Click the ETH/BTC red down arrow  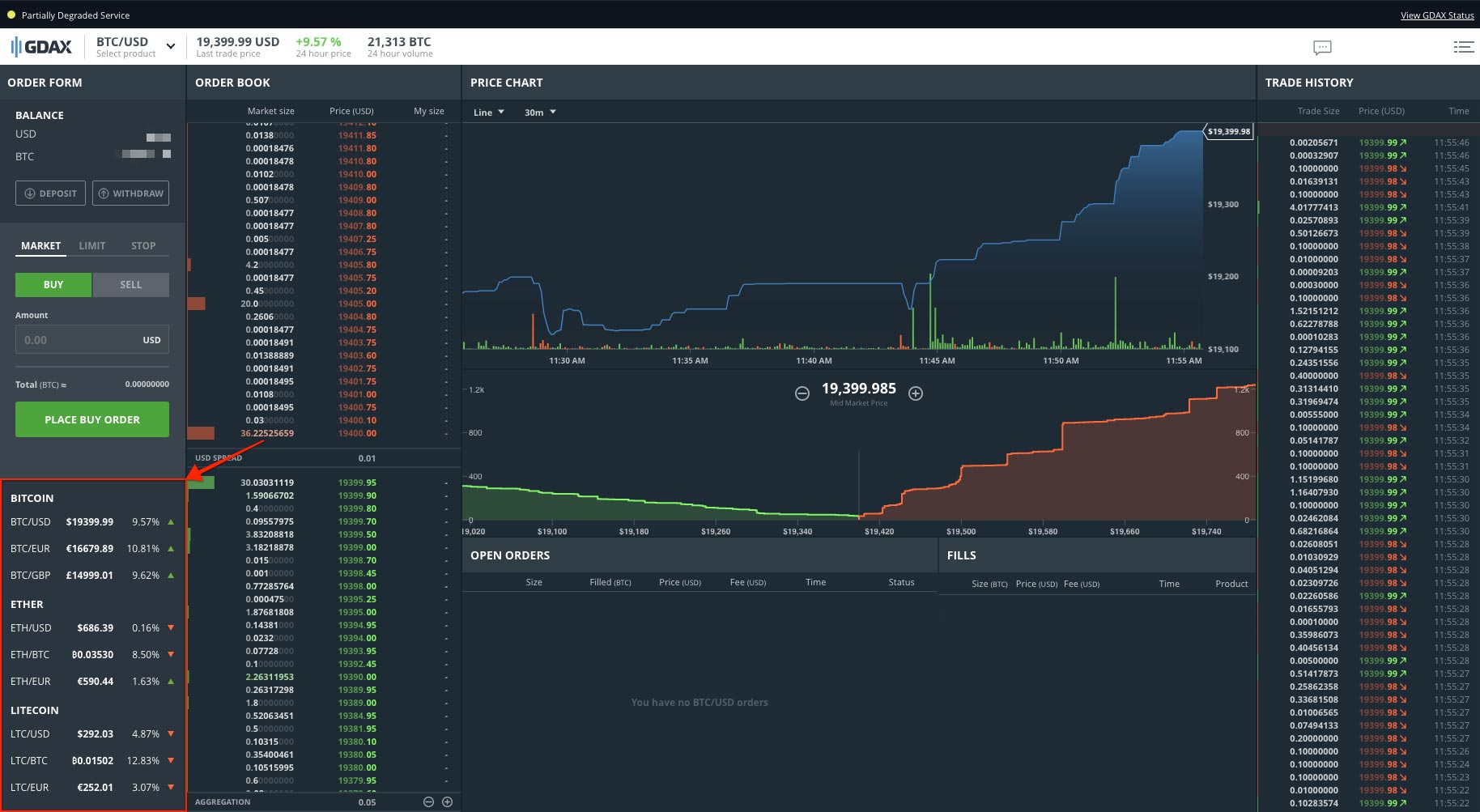coord(171,655)
